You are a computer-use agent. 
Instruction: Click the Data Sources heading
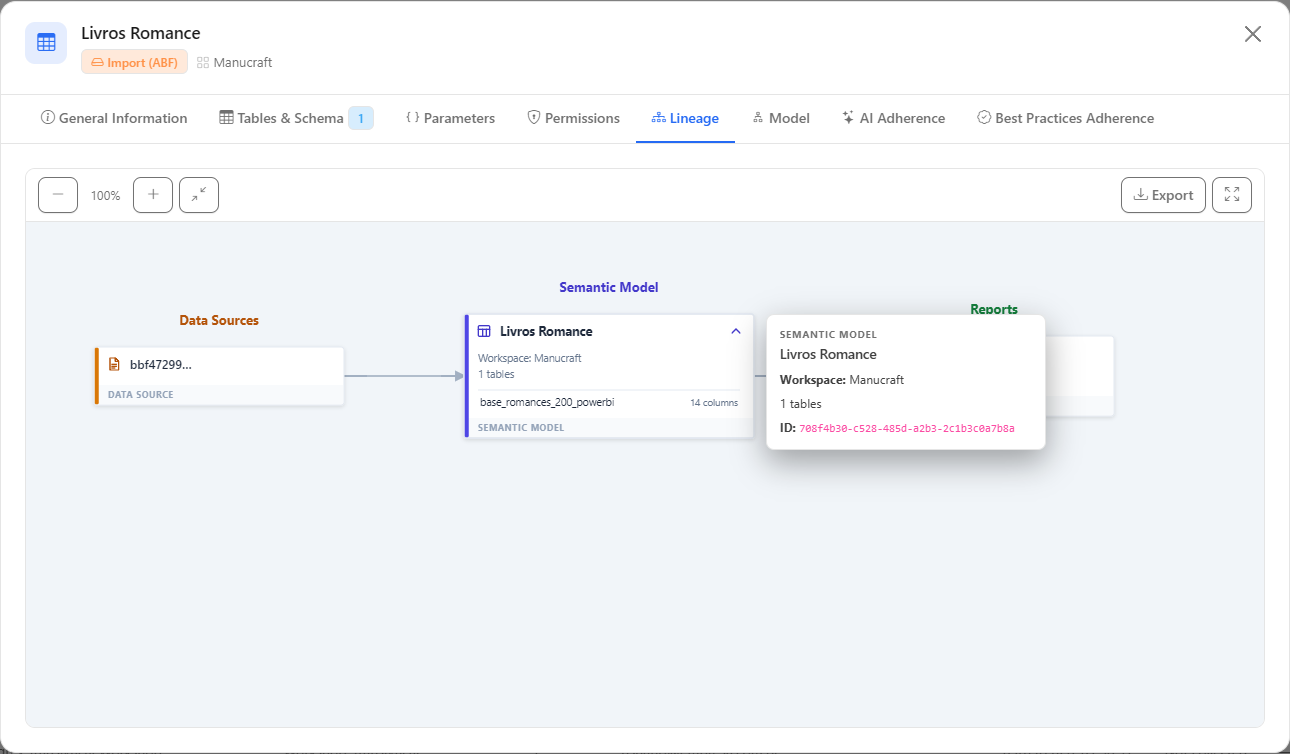click(x=219, y=321)
